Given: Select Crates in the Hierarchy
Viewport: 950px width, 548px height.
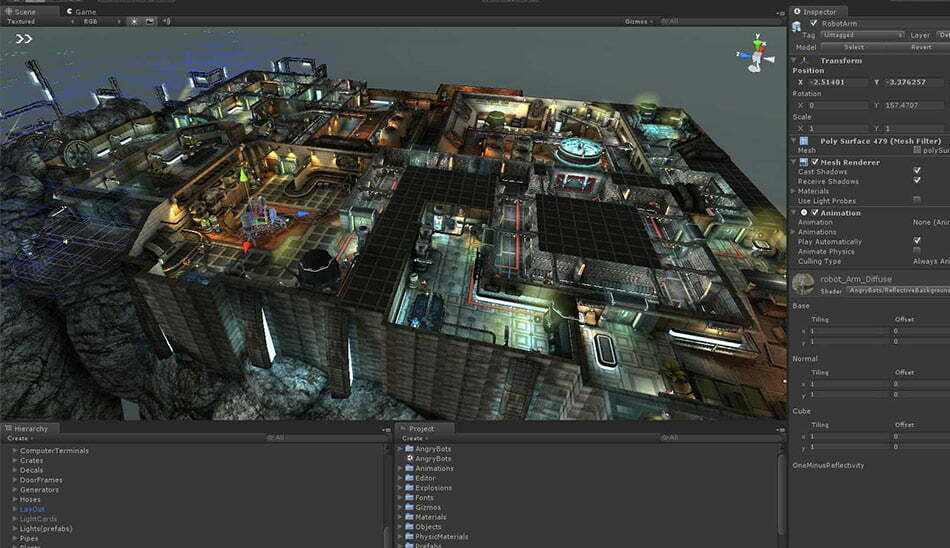Looking at the screenshot, I should click(32, 461).
